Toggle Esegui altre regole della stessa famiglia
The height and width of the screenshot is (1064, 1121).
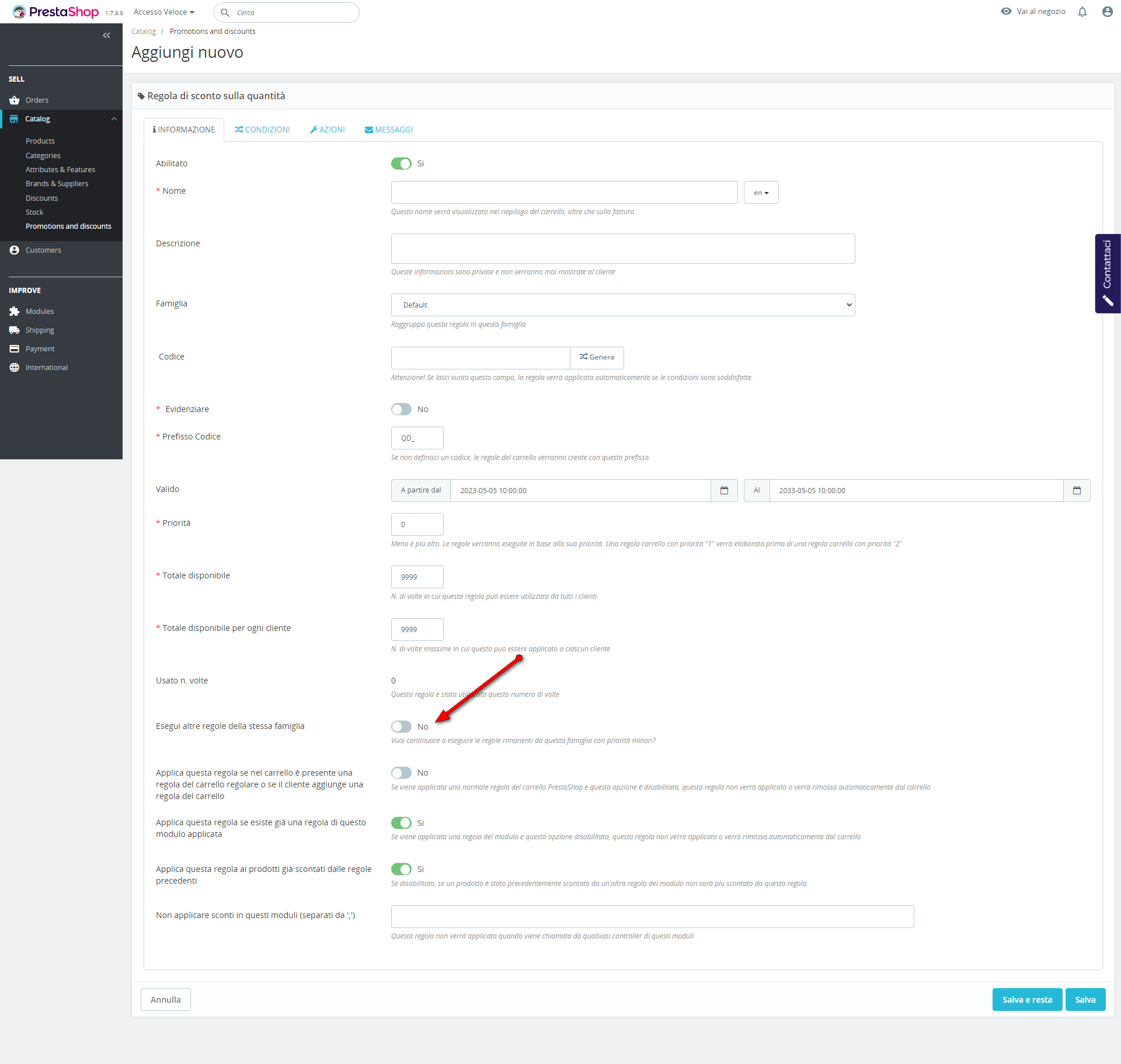pyautogui.click(x=401, y=727)
